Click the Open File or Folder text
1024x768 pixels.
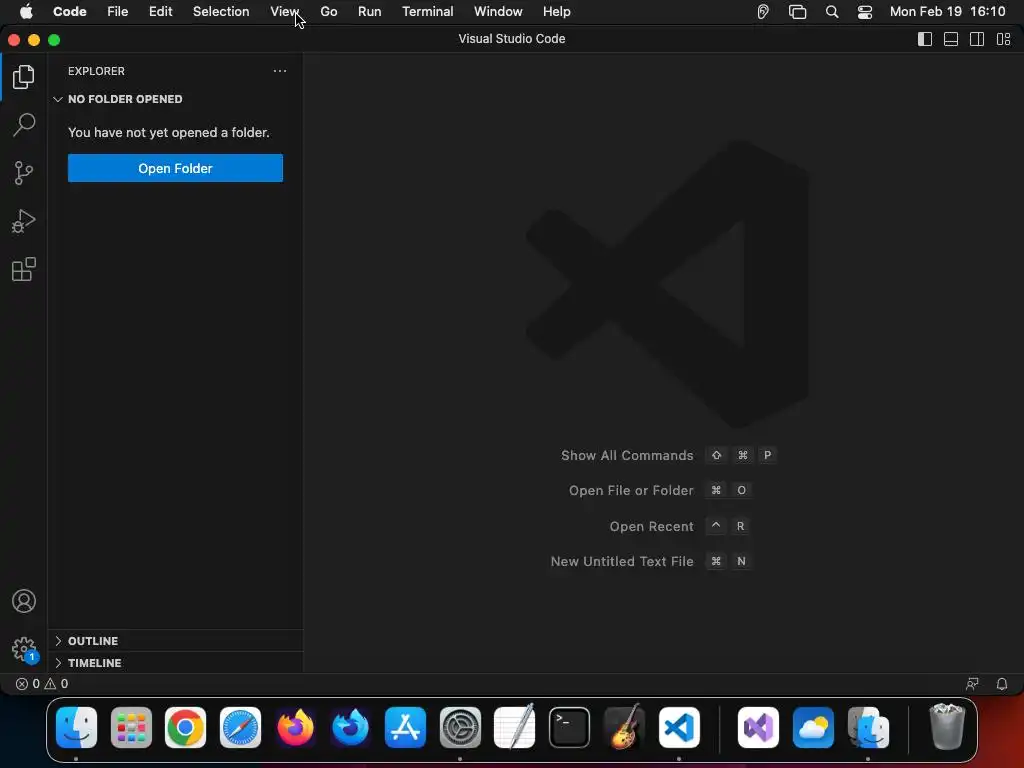coord(631,490)
